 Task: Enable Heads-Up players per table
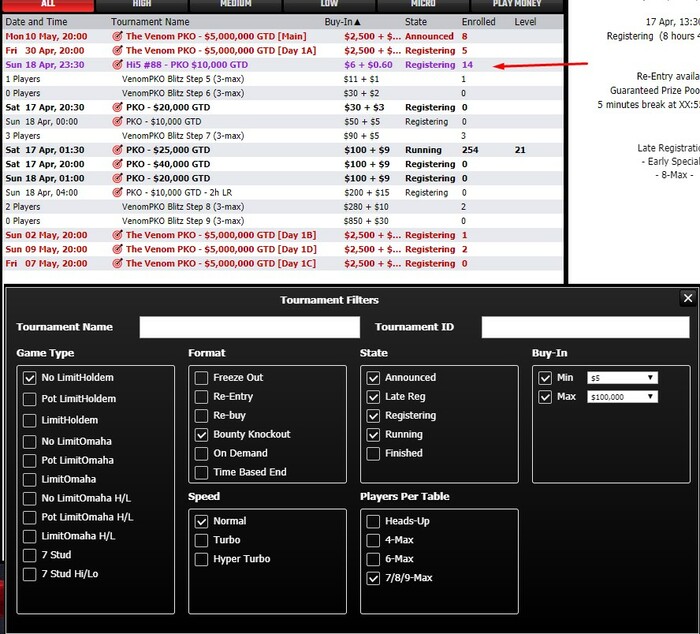coord(373,521)
